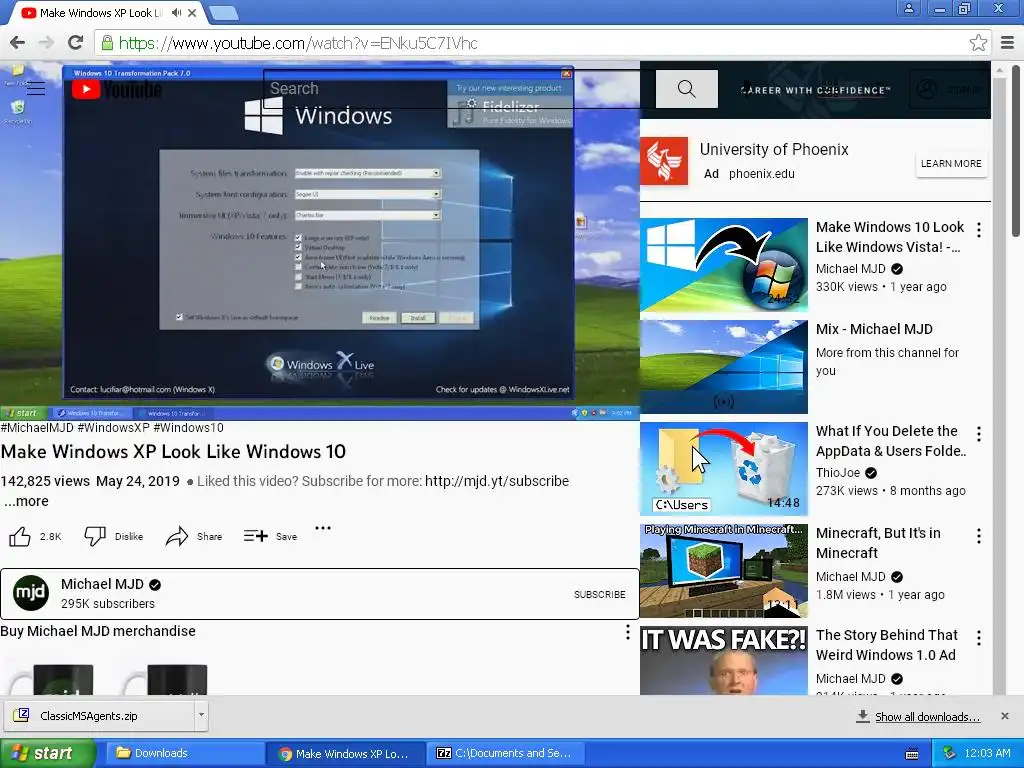Click ThioJoe channel name
This screenshot has width=1024, height=768.
pyautogui.click(x=838, y=473)
